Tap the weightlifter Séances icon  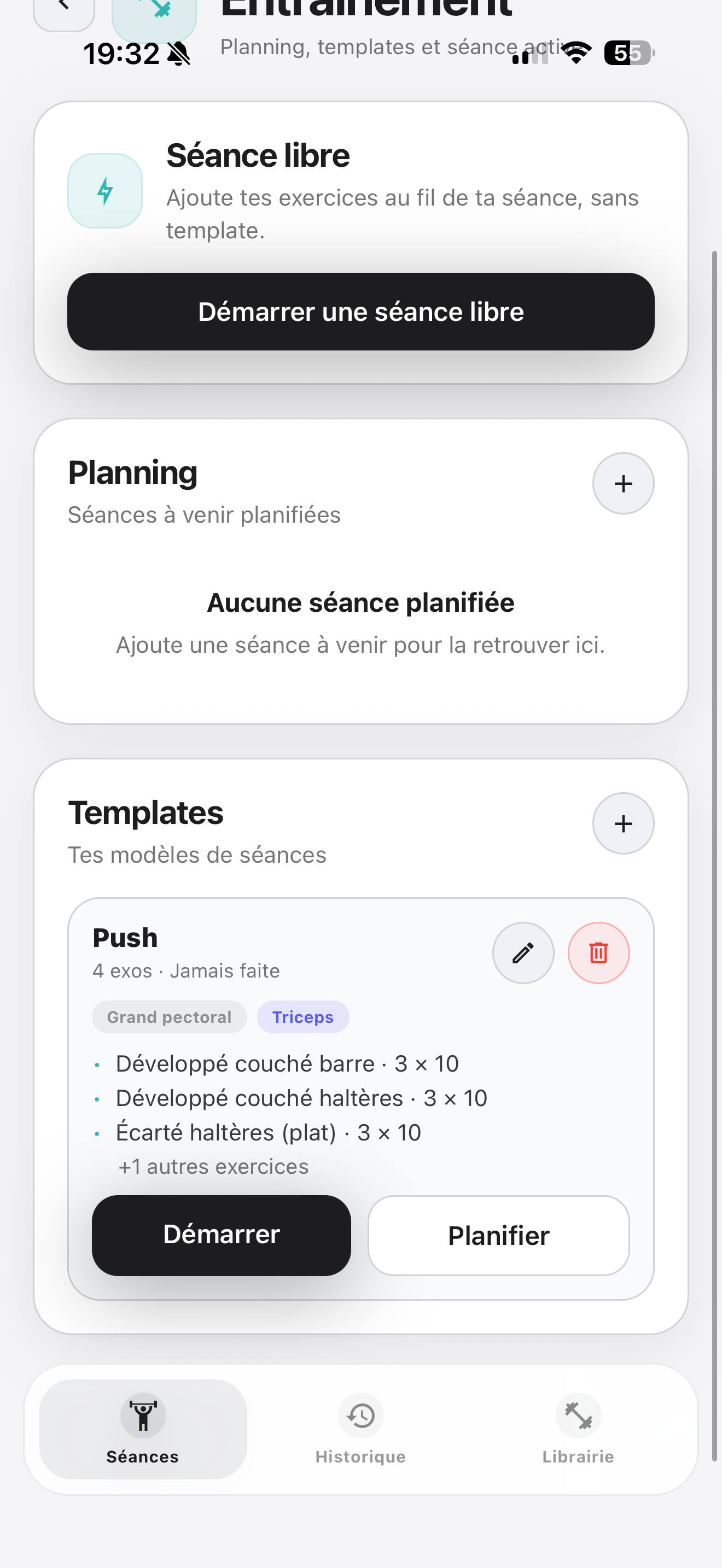[x=143, y=1415]
